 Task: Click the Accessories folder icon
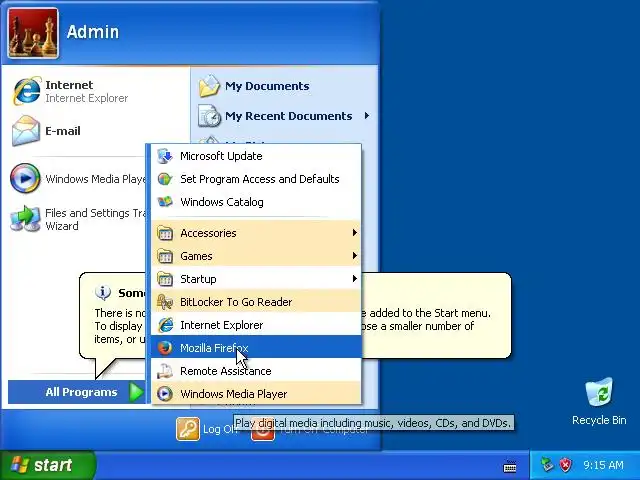(x=165, y=233)
